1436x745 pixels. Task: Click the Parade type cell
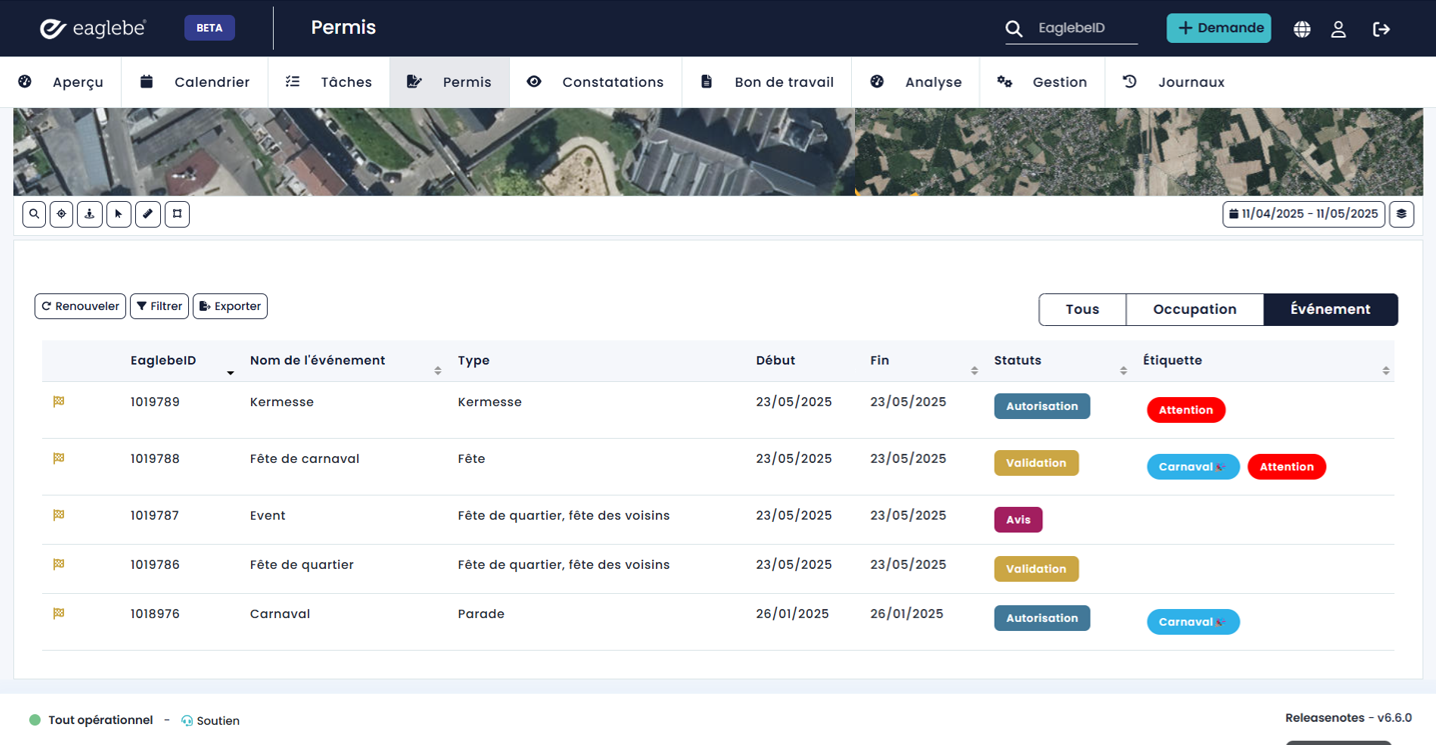481,614
